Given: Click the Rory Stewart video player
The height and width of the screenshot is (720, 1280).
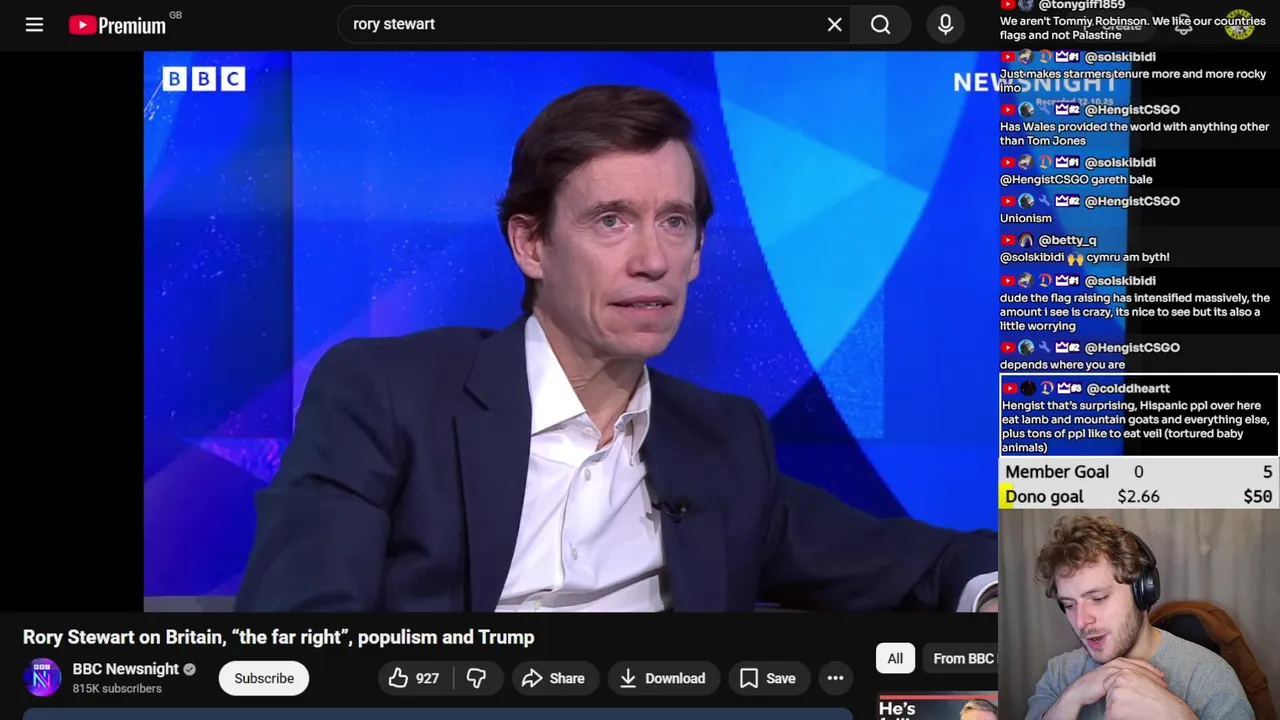Looking at the screenshot, I should coord(570,331).
